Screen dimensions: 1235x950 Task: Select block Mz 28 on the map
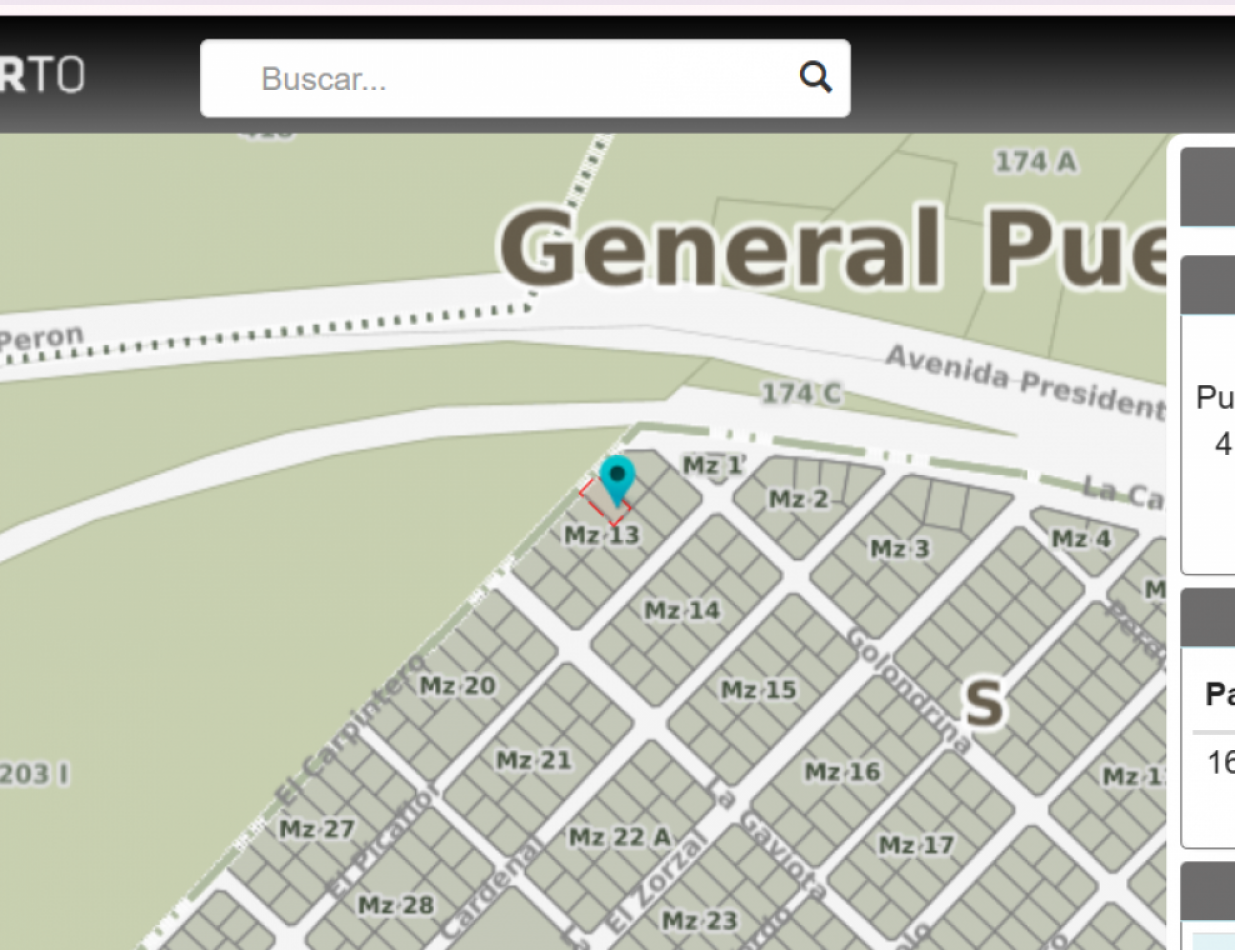point(396,905)
